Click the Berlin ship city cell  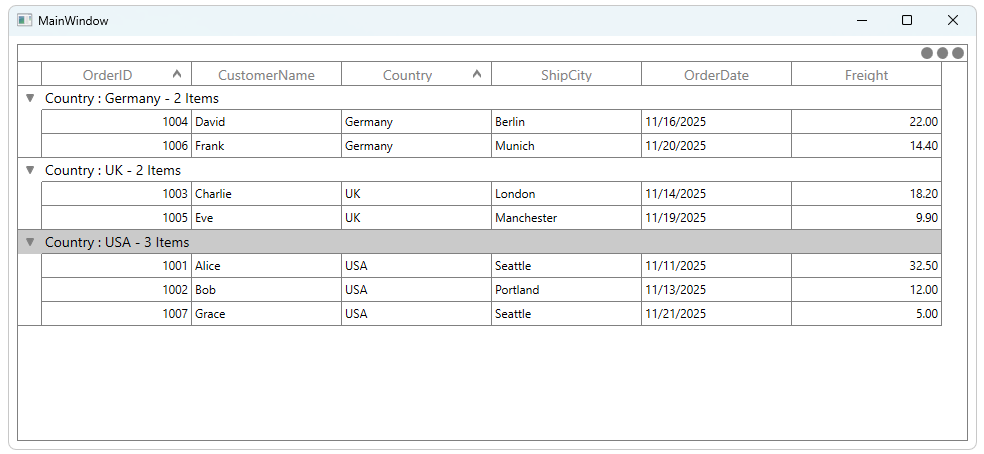tap(567, 122)
